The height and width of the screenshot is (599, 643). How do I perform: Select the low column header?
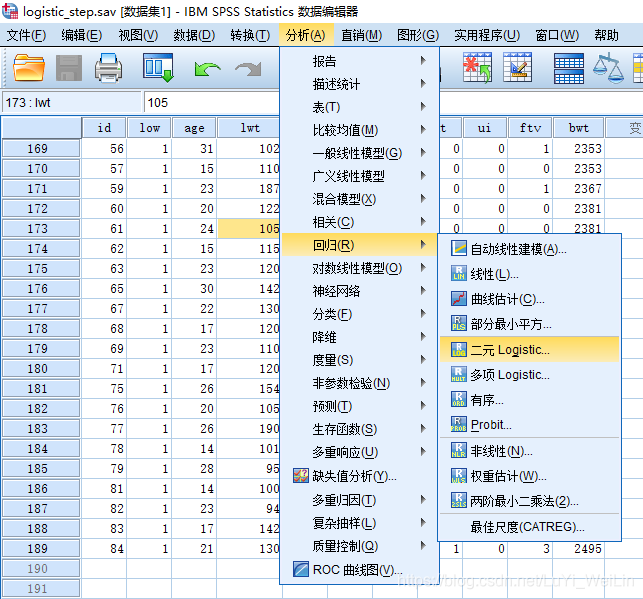click(149, 128)
